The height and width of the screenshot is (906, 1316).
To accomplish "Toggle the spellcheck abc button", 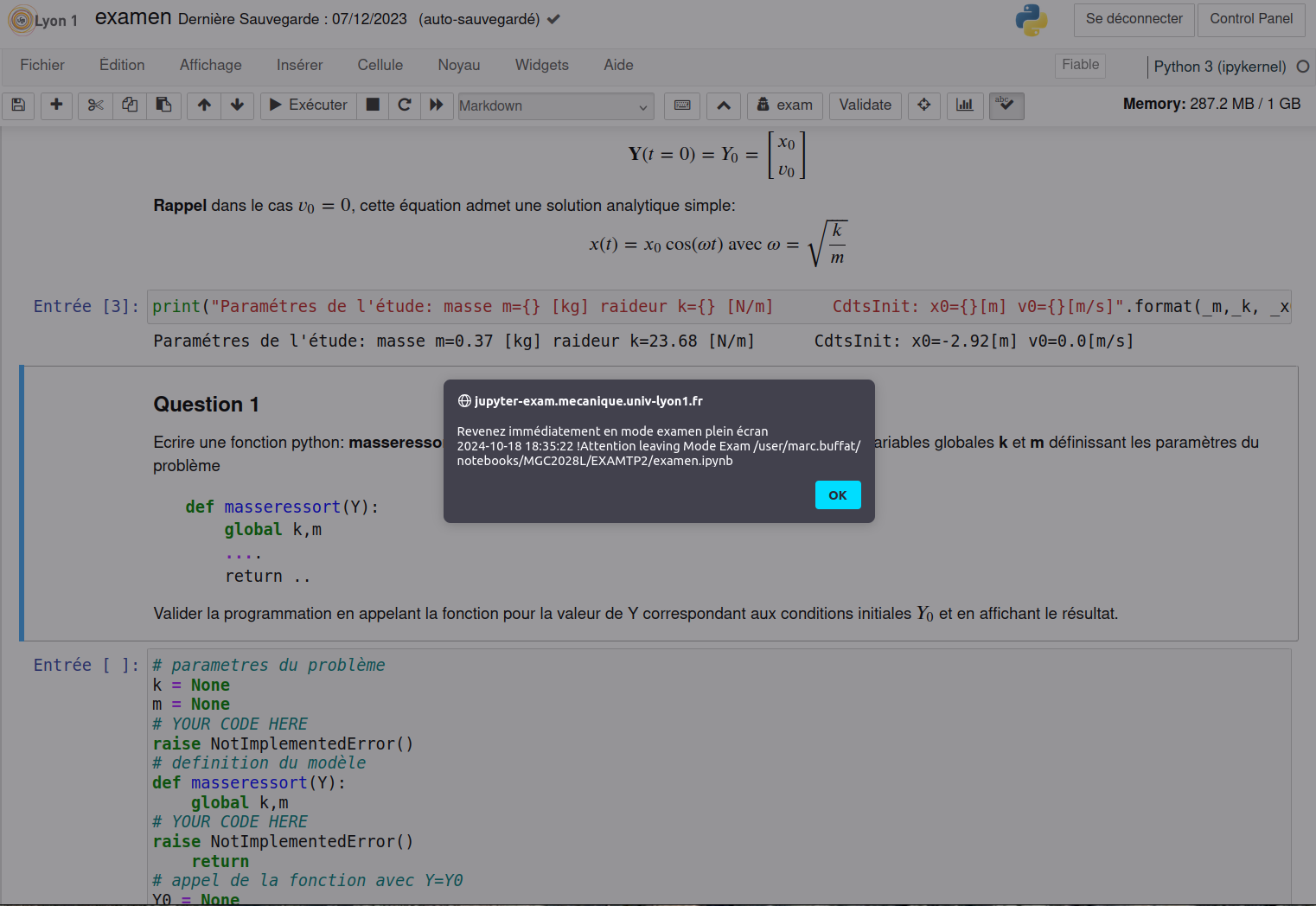I will pos(1006,105).
